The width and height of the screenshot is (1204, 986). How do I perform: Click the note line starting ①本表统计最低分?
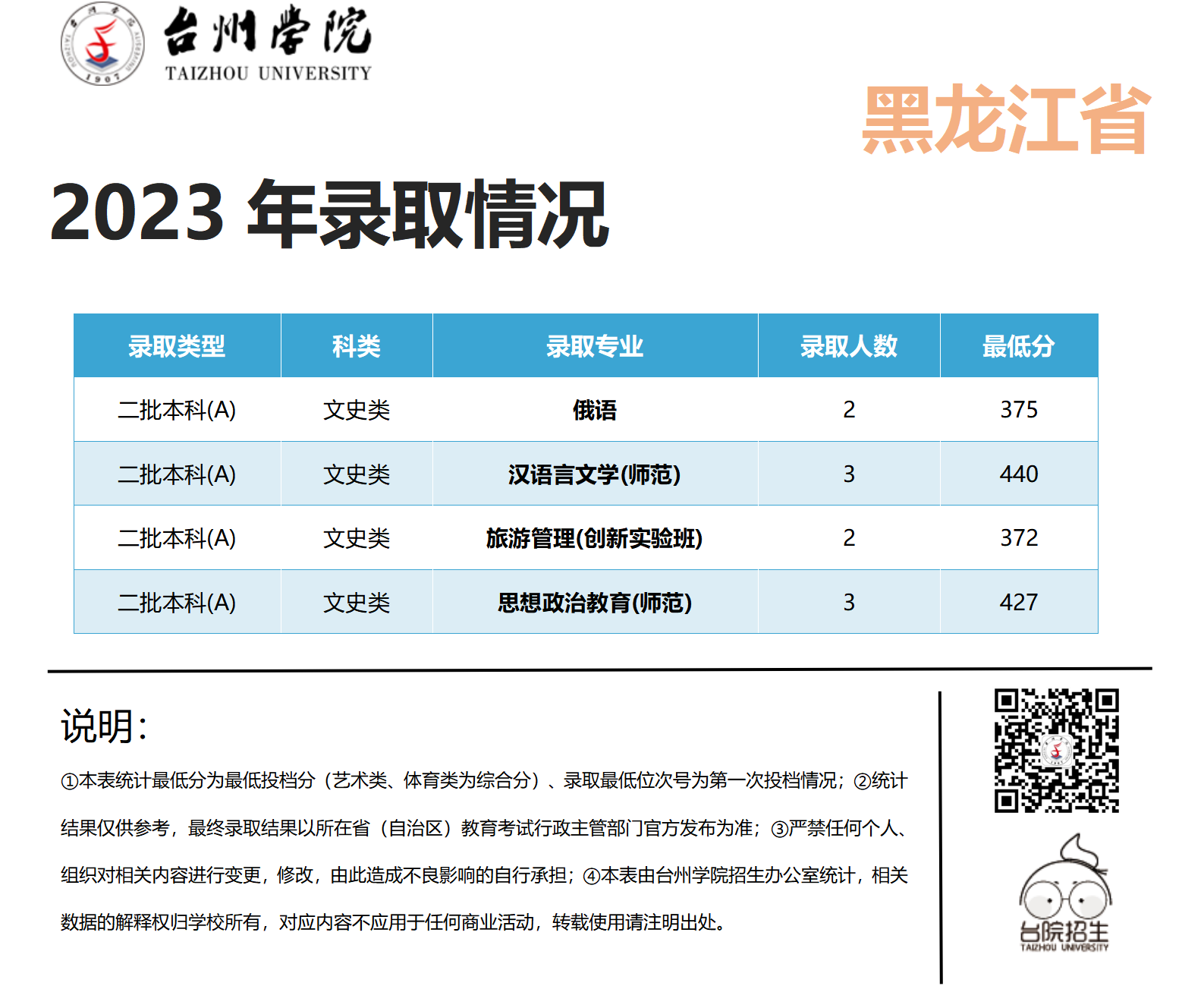pyautogui.click(x=484, y=780)
